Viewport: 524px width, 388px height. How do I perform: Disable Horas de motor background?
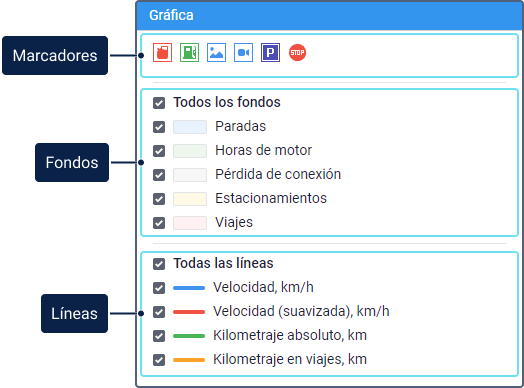click(x=159, y=151)
